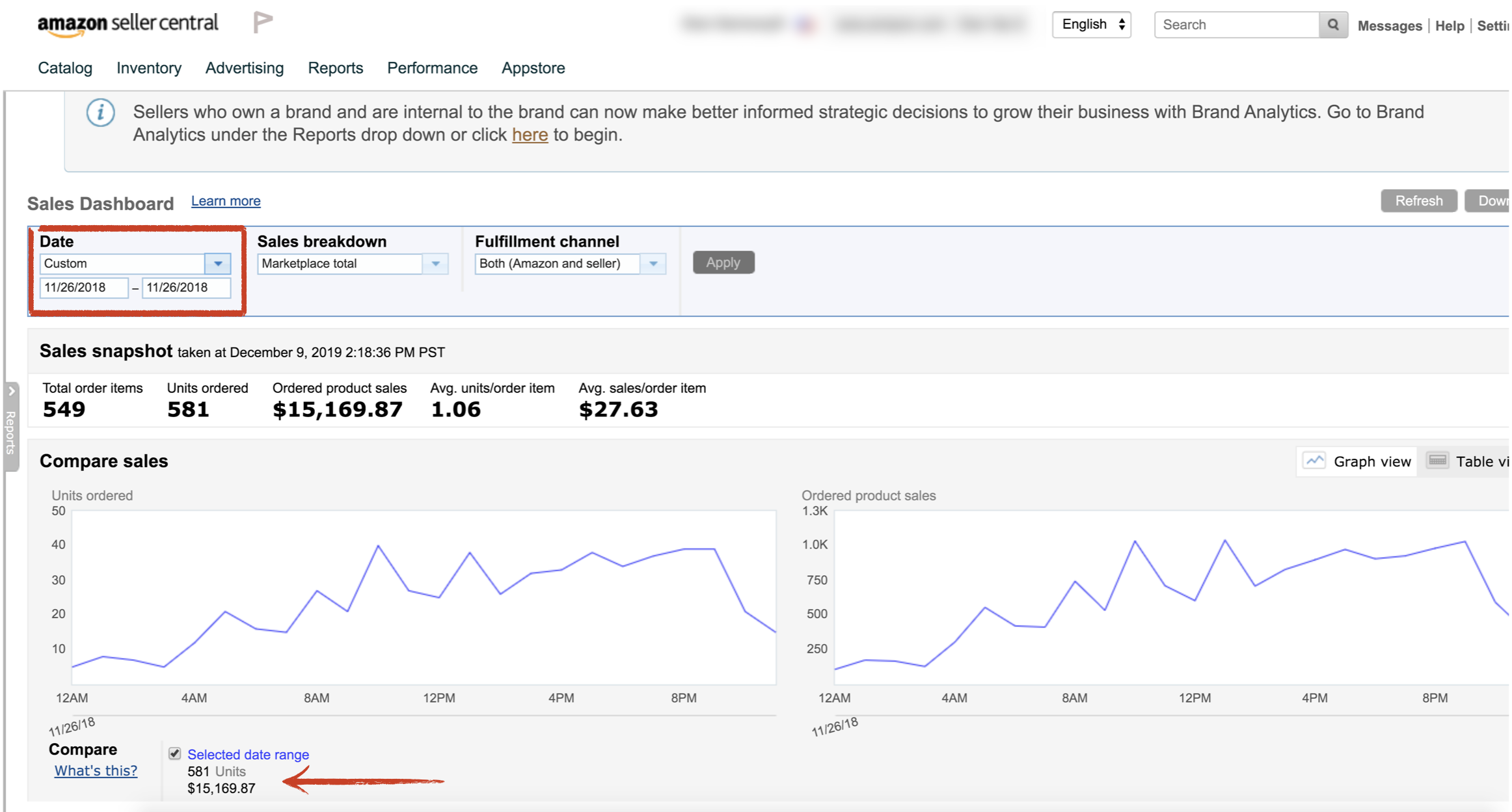Screen dimensions: 1512x812
Task: Click the Sales snapshot heading
Action: point(106,351)
